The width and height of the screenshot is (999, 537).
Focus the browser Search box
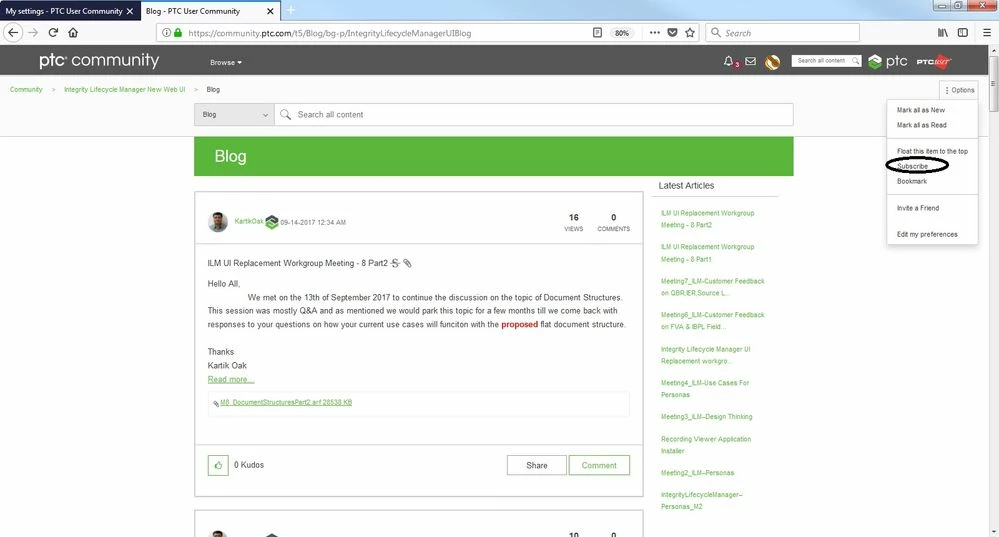click(x=782, y=32)
